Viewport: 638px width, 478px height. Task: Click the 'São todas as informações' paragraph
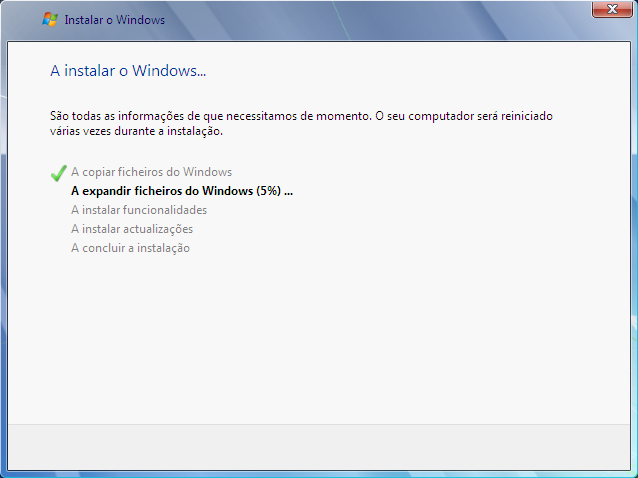[x=301, y=123]
